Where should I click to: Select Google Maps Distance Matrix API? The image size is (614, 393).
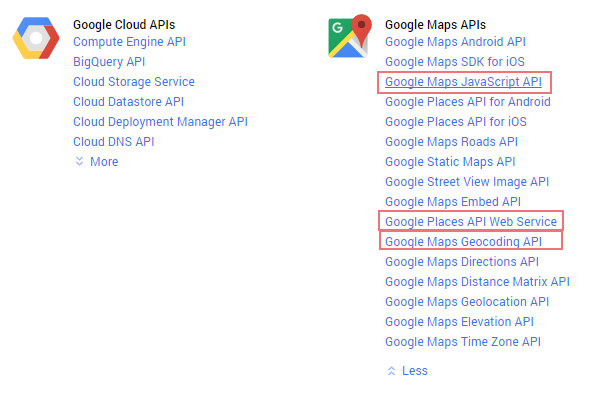(x=477, y=282)
